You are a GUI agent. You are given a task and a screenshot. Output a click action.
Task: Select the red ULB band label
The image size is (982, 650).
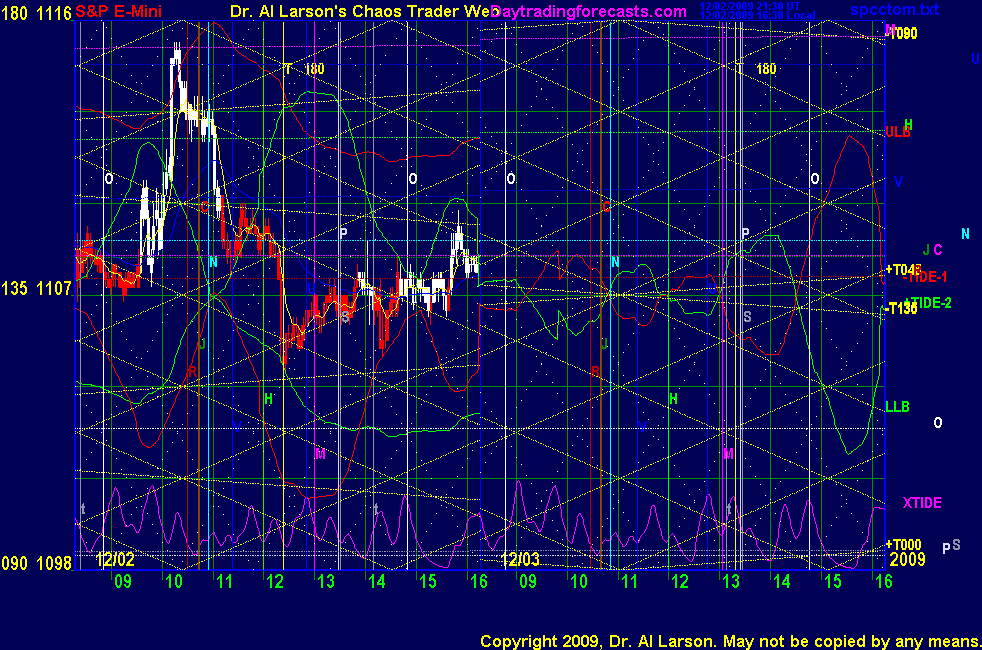898,132
